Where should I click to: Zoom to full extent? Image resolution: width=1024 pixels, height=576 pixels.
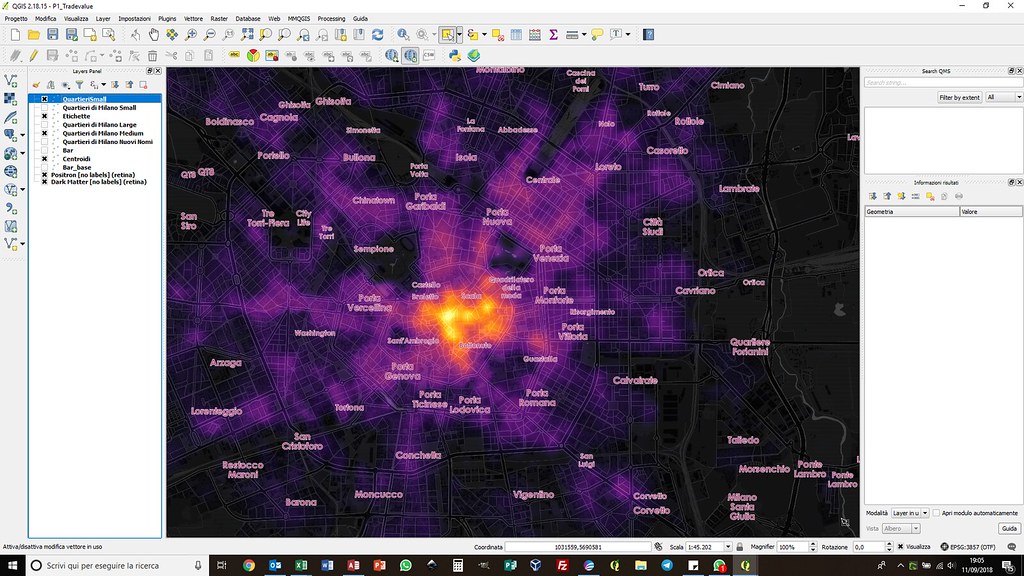click(247, 35)
